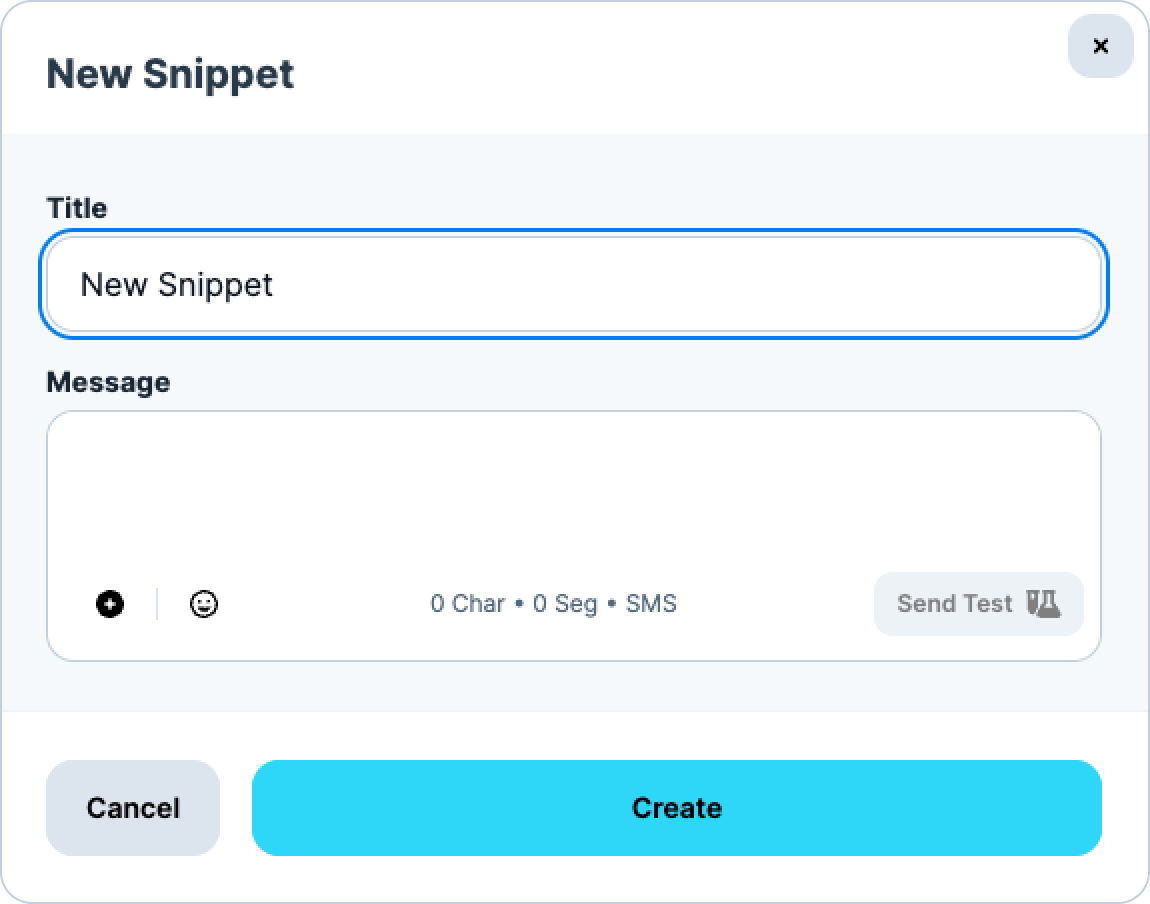Click the plus icon to insert content
The width and height of the screenshot is (1150, 904).
(110, 604)
